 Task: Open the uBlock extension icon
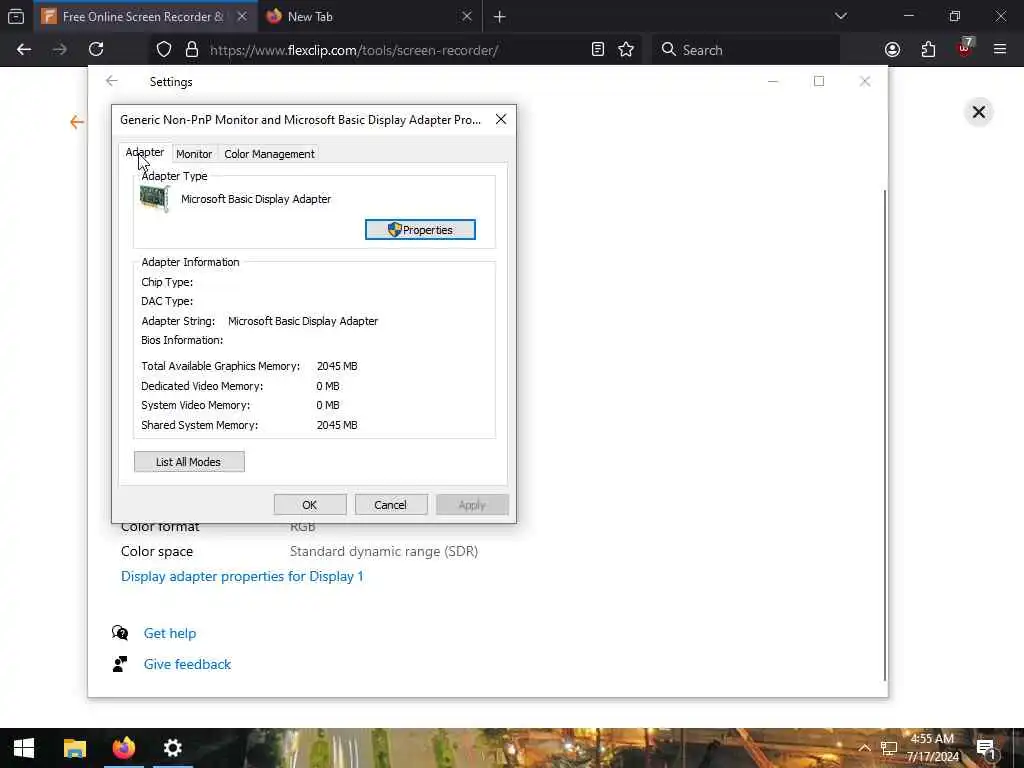(965, 48)
